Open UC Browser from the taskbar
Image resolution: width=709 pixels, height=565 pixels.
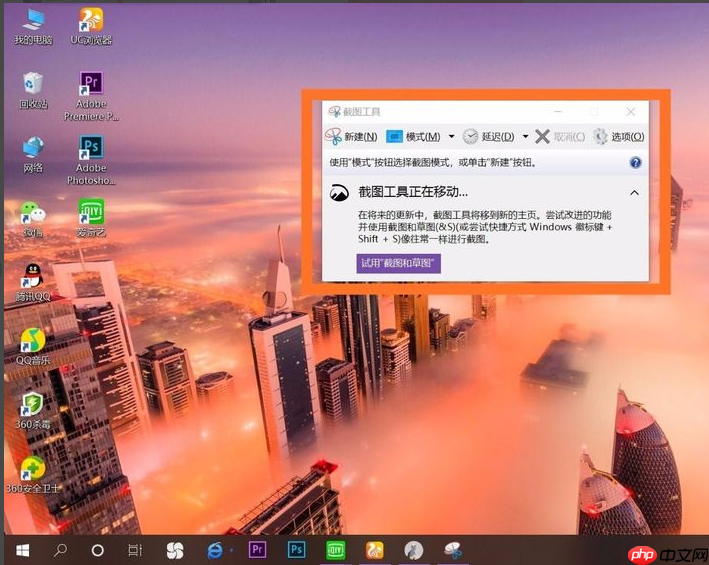click(x=374, y=550)
